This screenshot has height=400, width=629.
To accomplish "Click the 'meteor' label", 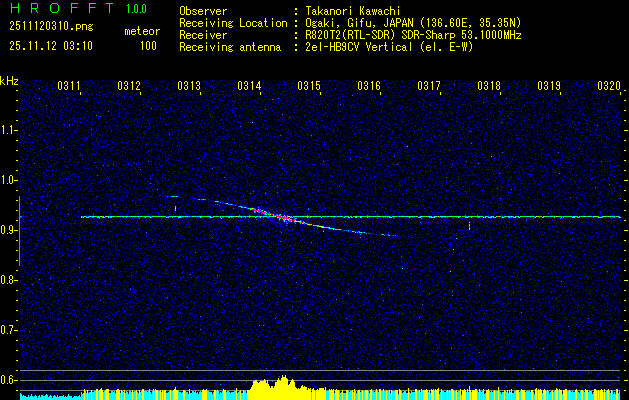I will pos(142,31).
